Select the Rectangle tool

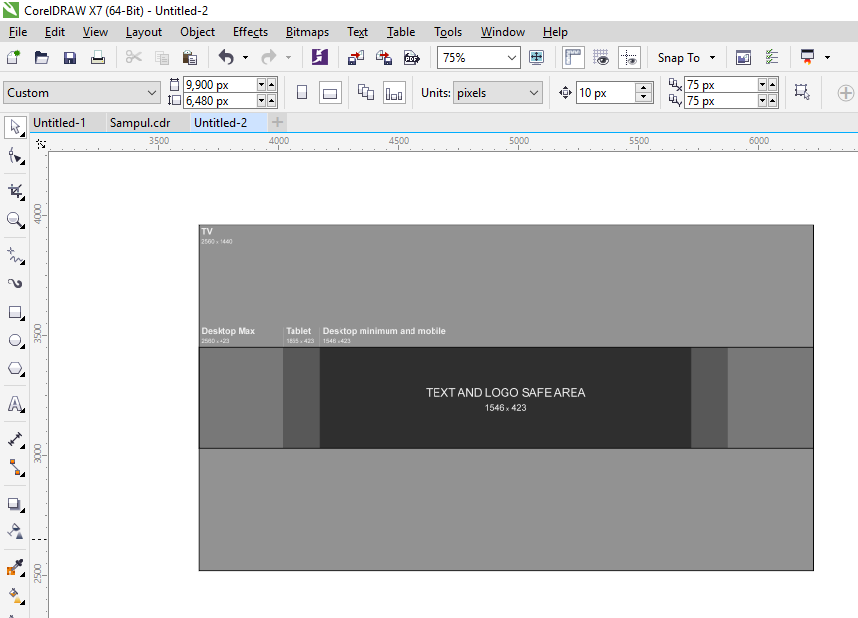click(x=15, y=313)
